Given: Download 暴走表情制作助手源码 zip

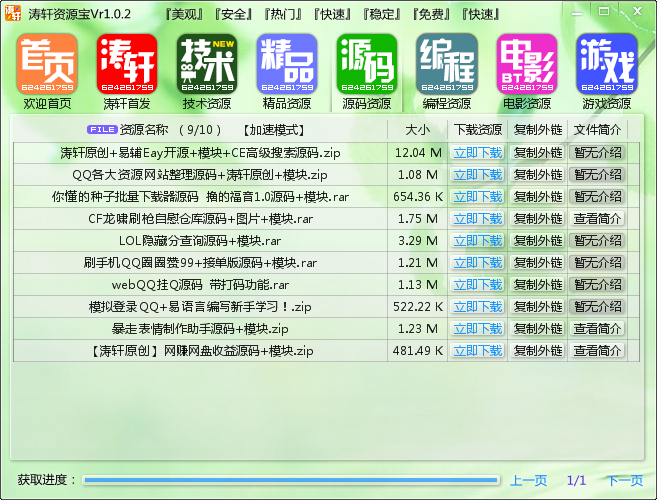Looking at the screenshot, I should point(478,329).
